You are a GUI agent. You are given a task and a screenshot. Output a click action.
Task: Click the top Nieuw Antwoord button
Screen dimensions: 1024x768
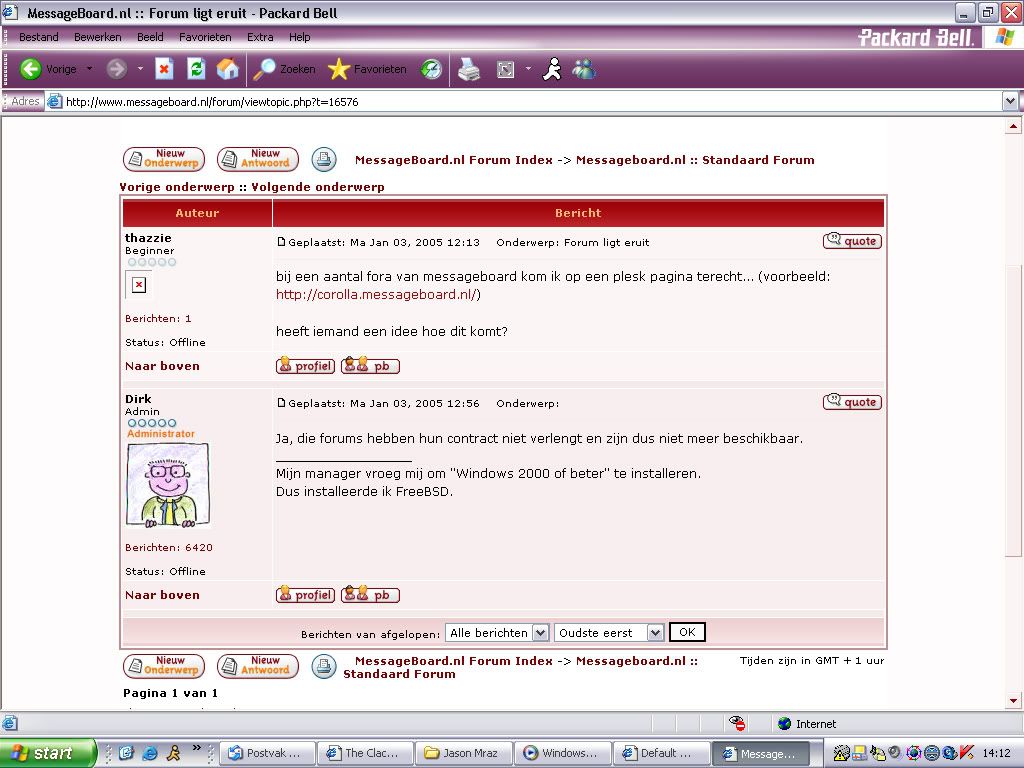coord(258,159)
